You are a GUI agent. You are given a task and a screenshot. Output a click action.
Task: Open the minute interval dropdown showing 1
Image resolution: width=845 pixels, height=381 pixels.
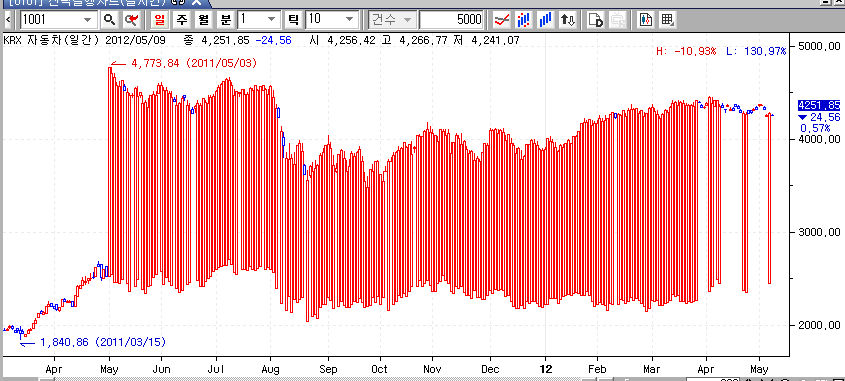pos(273,20)
